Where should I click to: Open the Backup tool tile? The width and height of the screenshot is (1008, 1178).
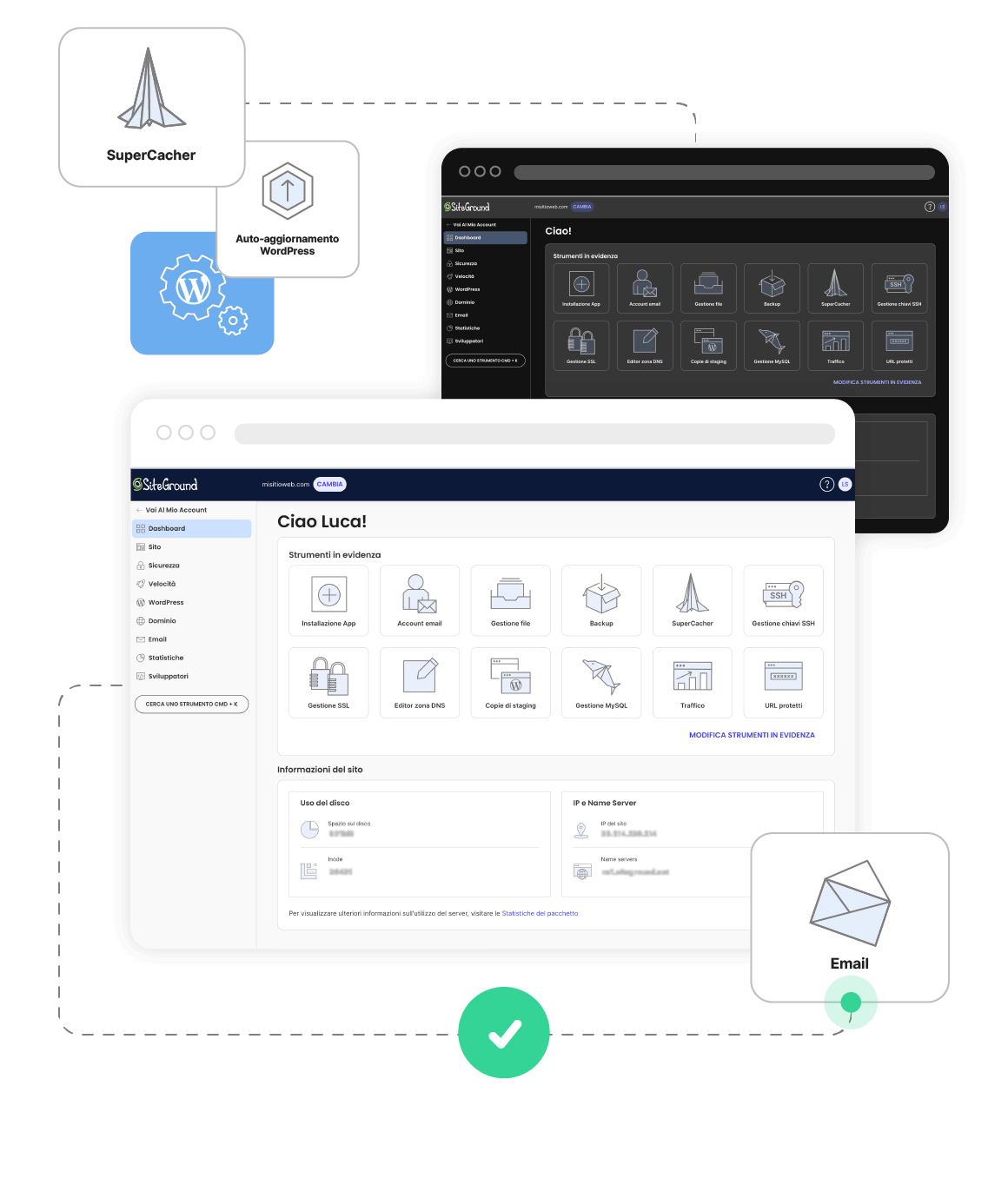[601, 600]
